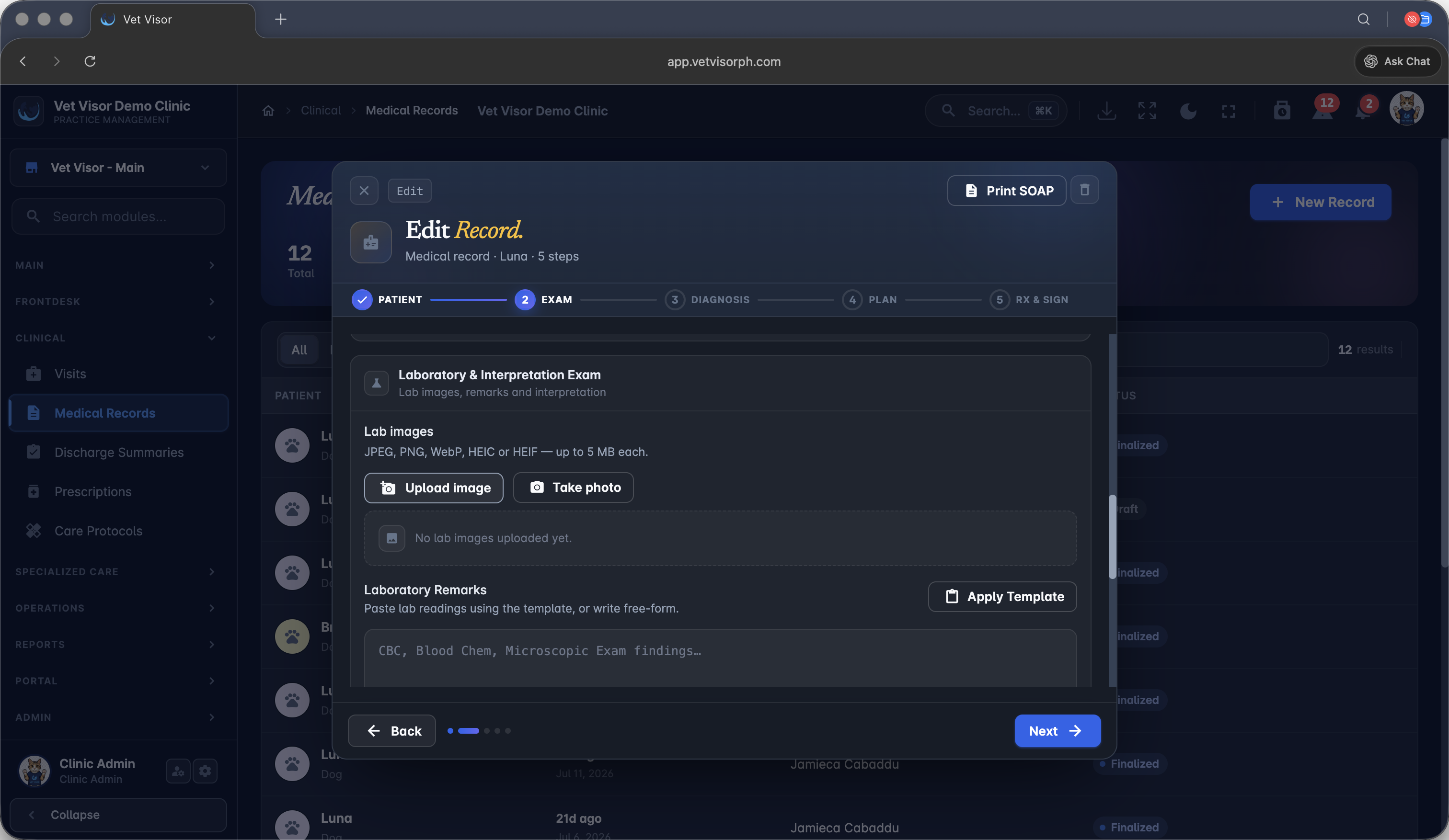The height and width of the screenshot is (840, 1449).
Task: Open Medical Records in the sidebar
Action: [118, 412]
